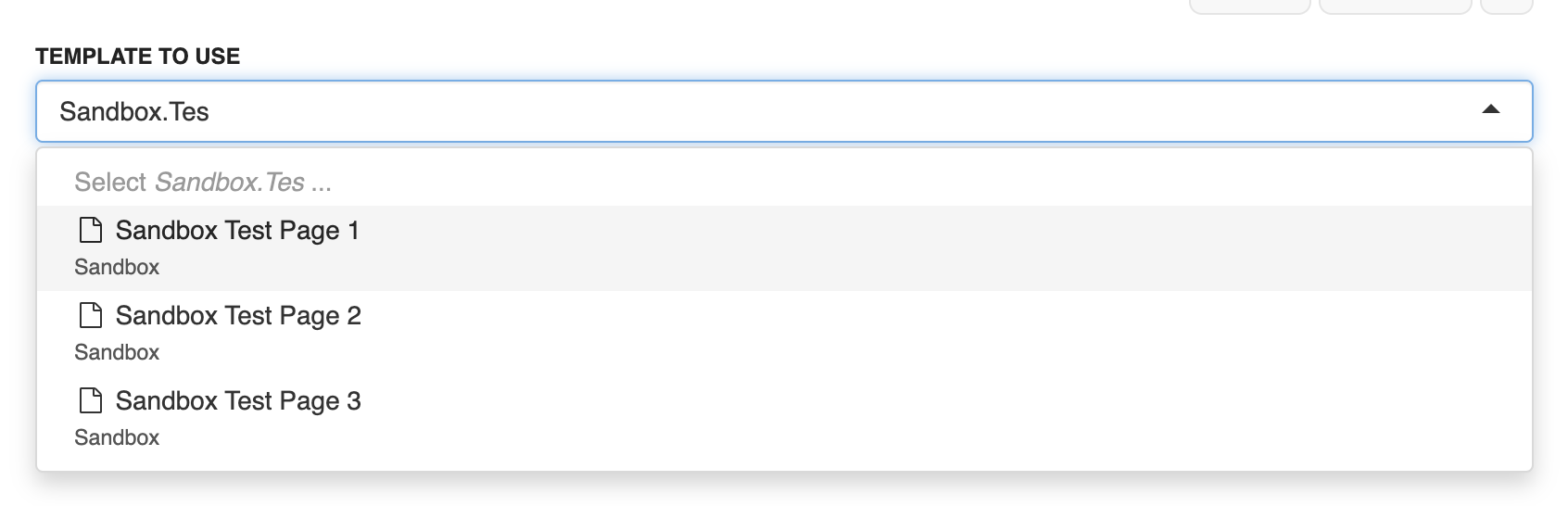
Task: Select the Sandbox Test Page 1 option
Action: (x=784, y=248)
